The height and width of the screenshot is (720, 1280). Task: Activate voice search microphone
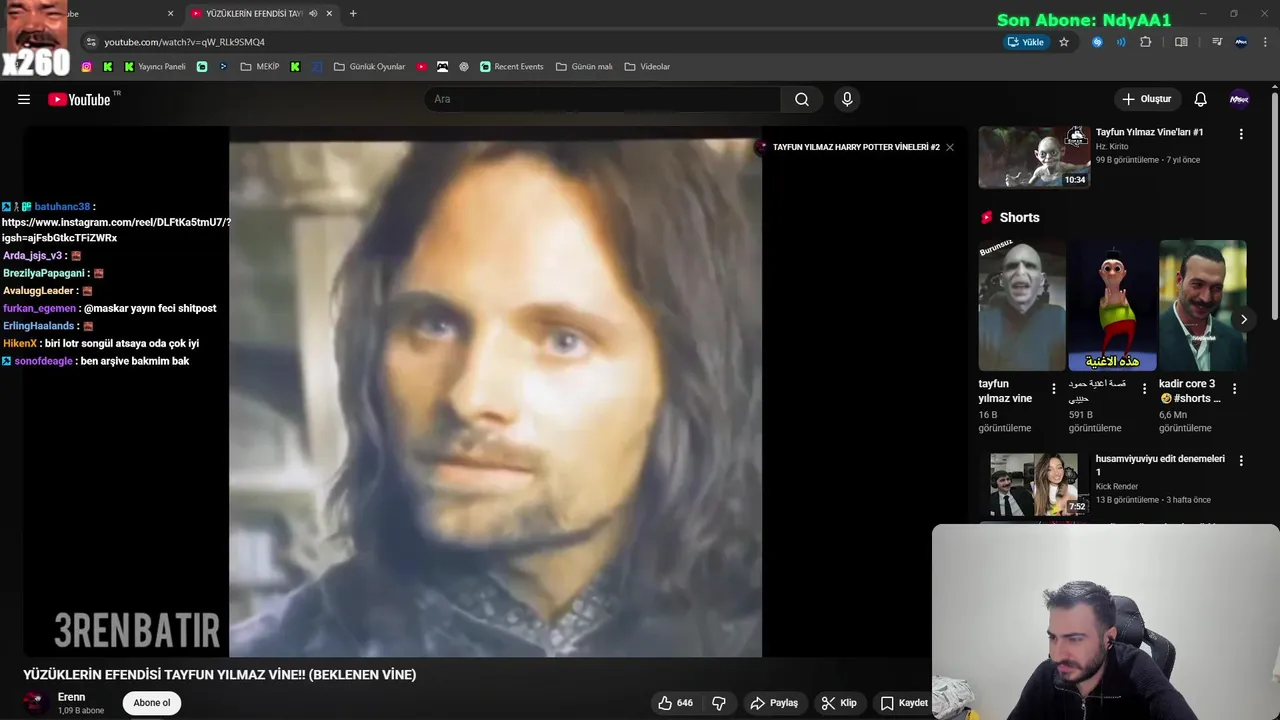pyautogui.click(x=847, y=99)
